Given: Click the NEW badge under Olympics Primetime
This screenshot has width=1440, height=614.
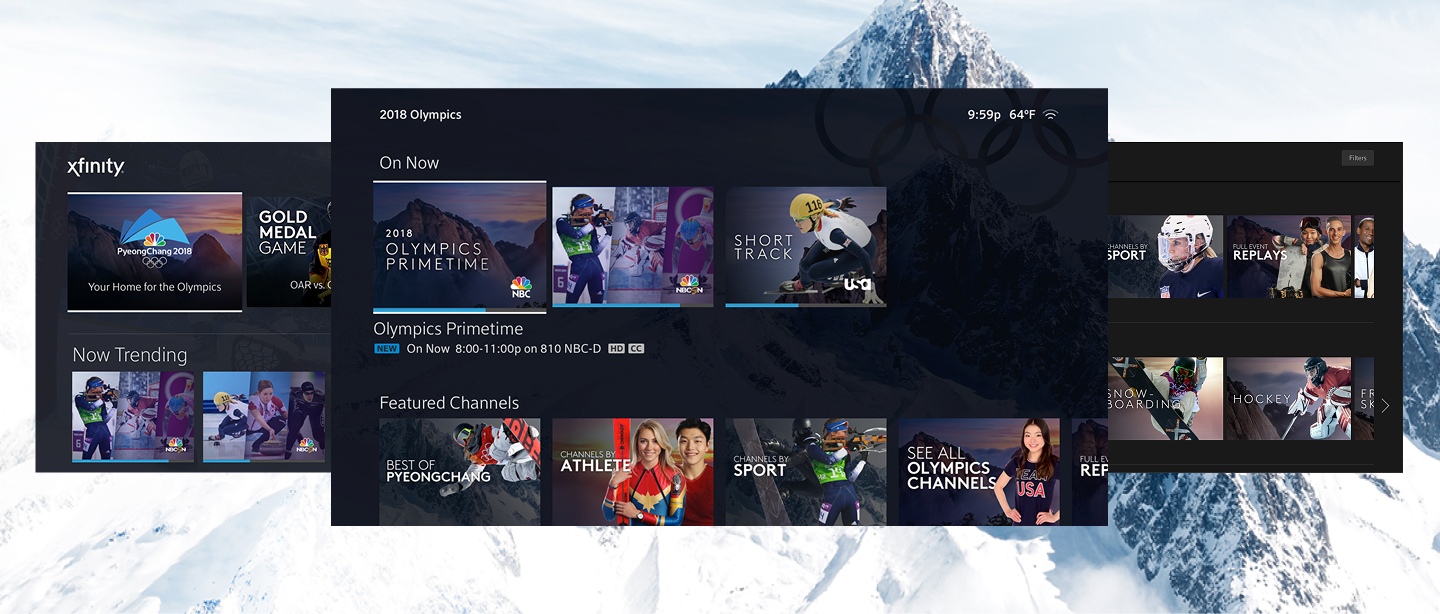Looking at the screenshot, I should [x=386, y=349].
